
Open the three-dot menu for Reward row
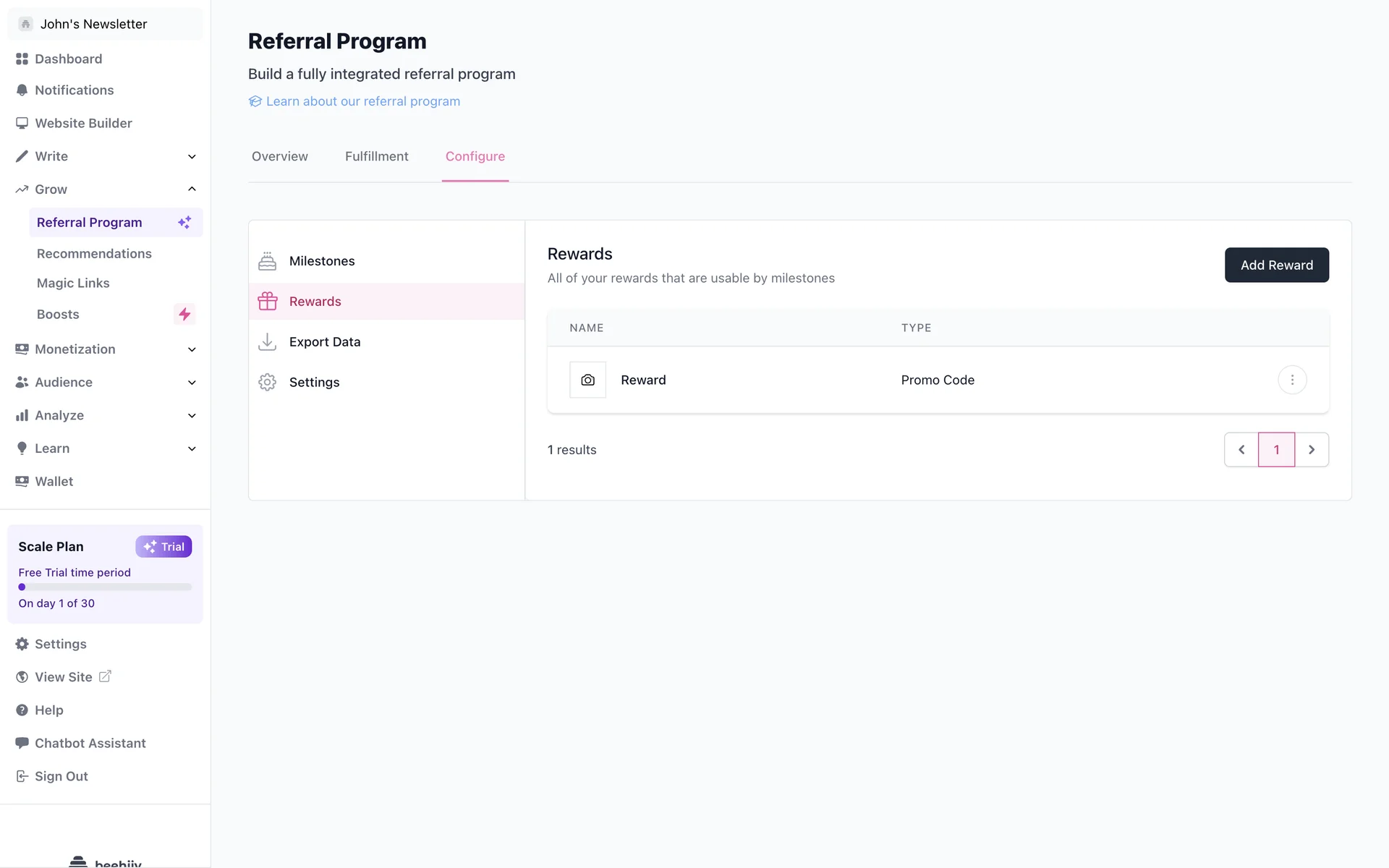[1292, 380]
